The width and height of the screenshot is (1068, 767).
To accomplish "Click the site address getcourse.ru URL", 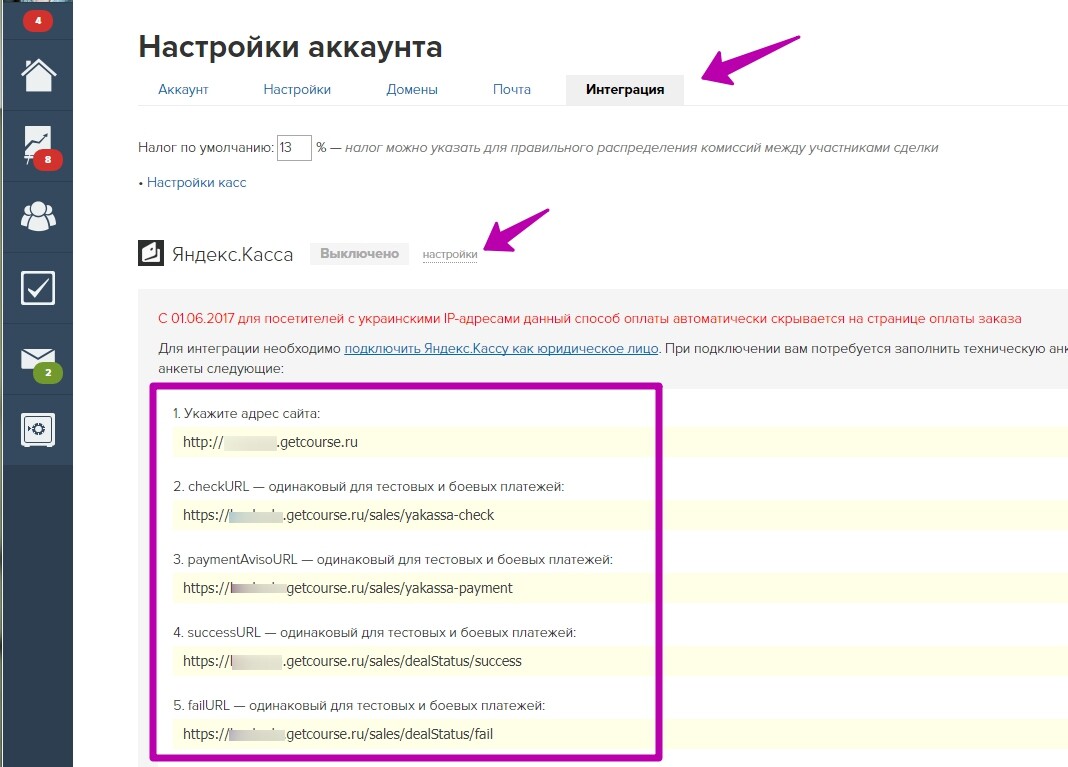I will point(270,442).
